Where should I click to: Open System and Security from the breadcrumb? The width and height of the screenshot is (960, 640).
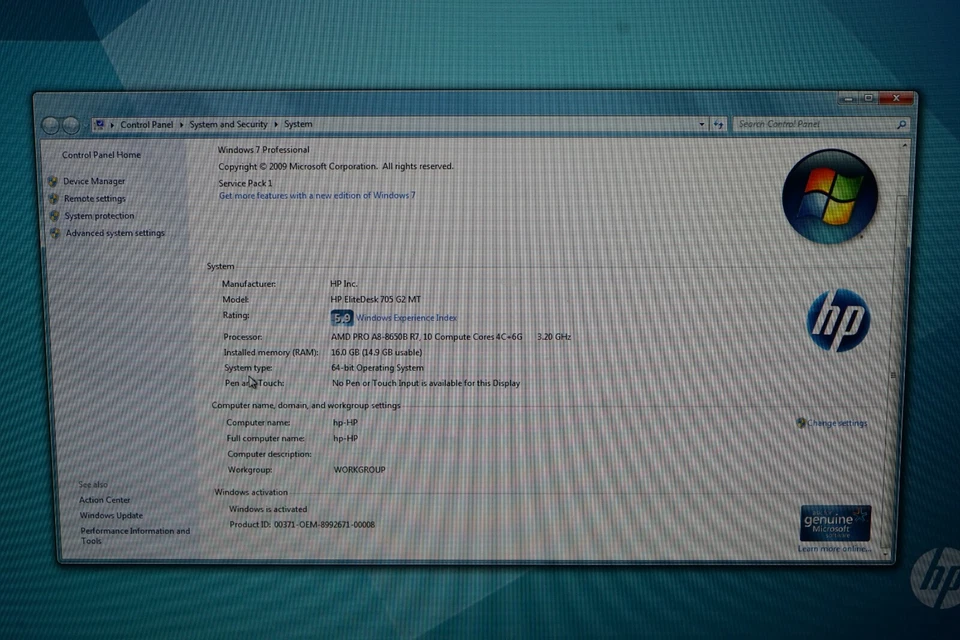tap(228, 124)
